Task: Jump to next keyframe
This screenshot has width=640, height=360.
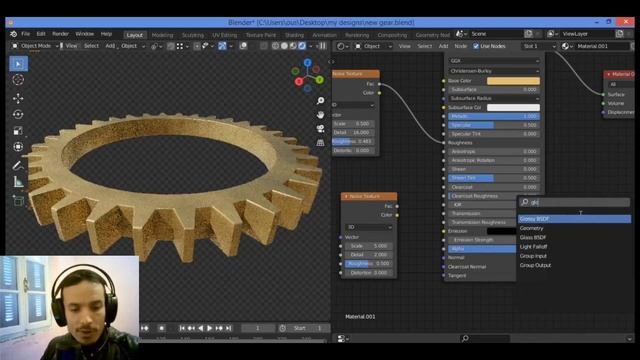Action: (x=219, y=328)
